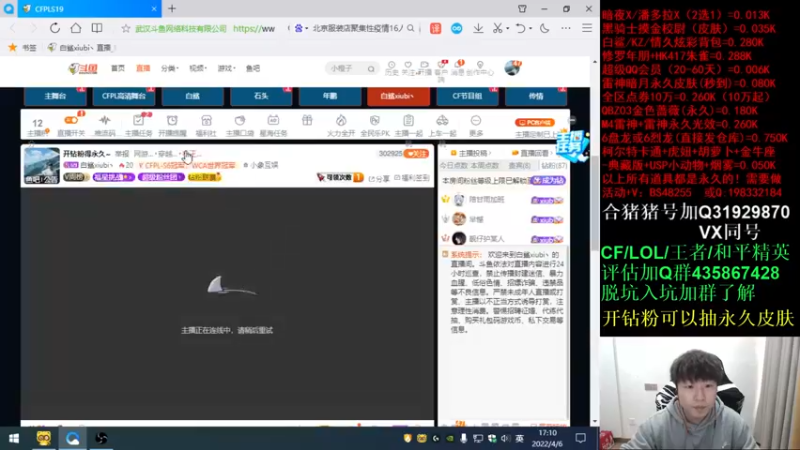Expand the 分类 nav dropdown

click(x=169, y=68)
